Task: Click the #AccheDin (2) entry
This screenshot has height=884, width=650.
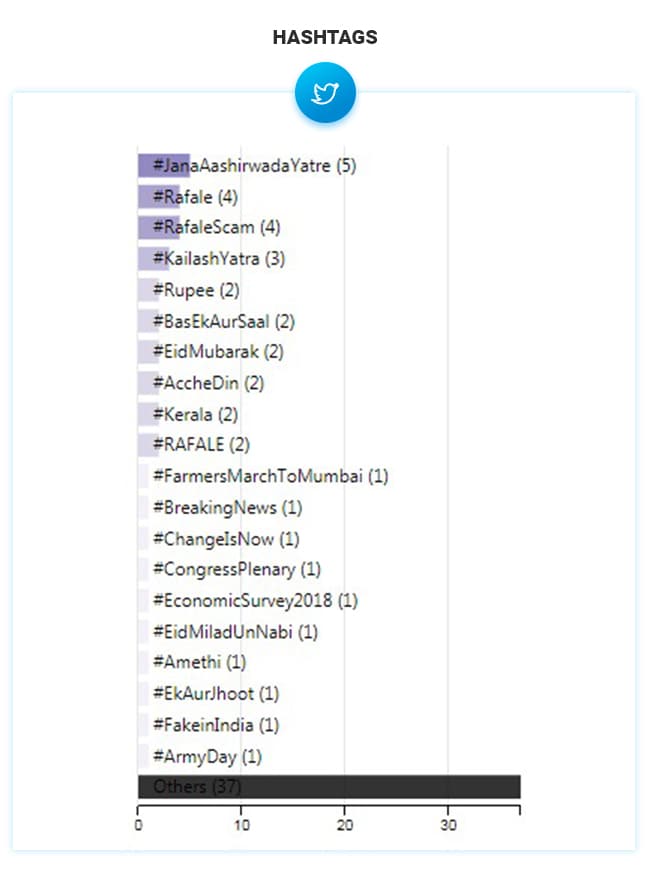Action: tap(208, 383)
